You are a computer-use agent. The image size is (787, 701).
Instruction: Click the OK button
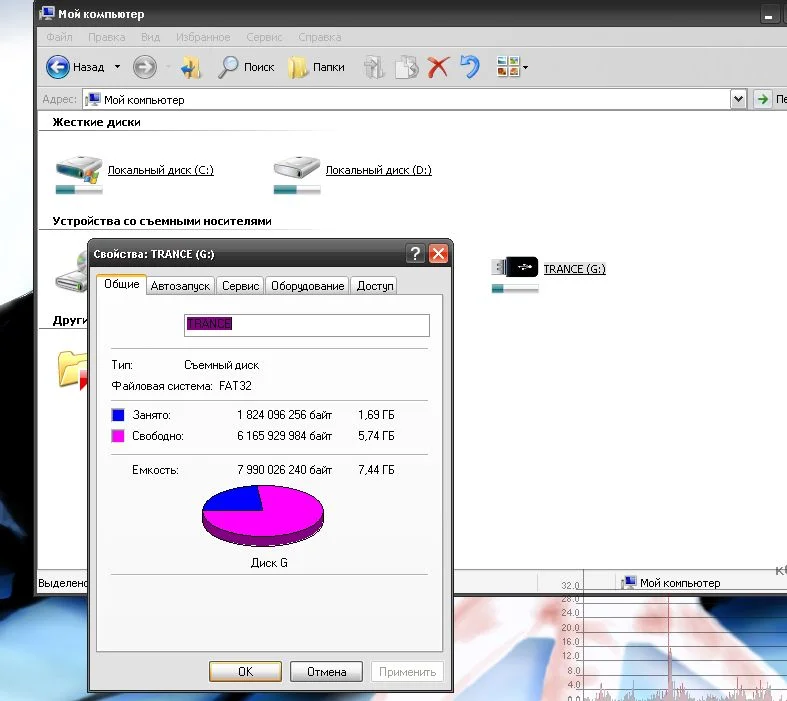(x=245, y=671)
